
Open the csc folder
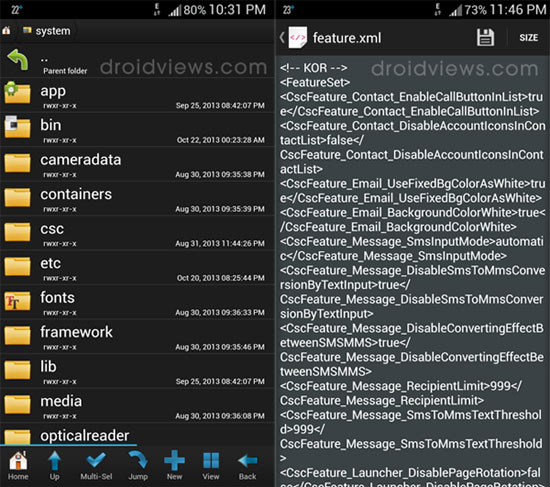pyautogui.click(x=137, y=233)
